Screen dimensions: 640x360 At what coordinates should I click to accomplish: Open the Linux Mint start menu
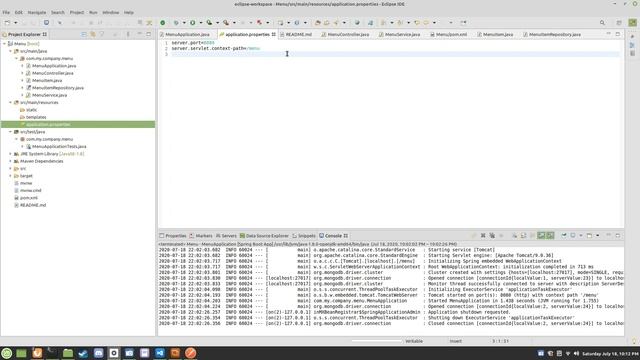(7, 353)
